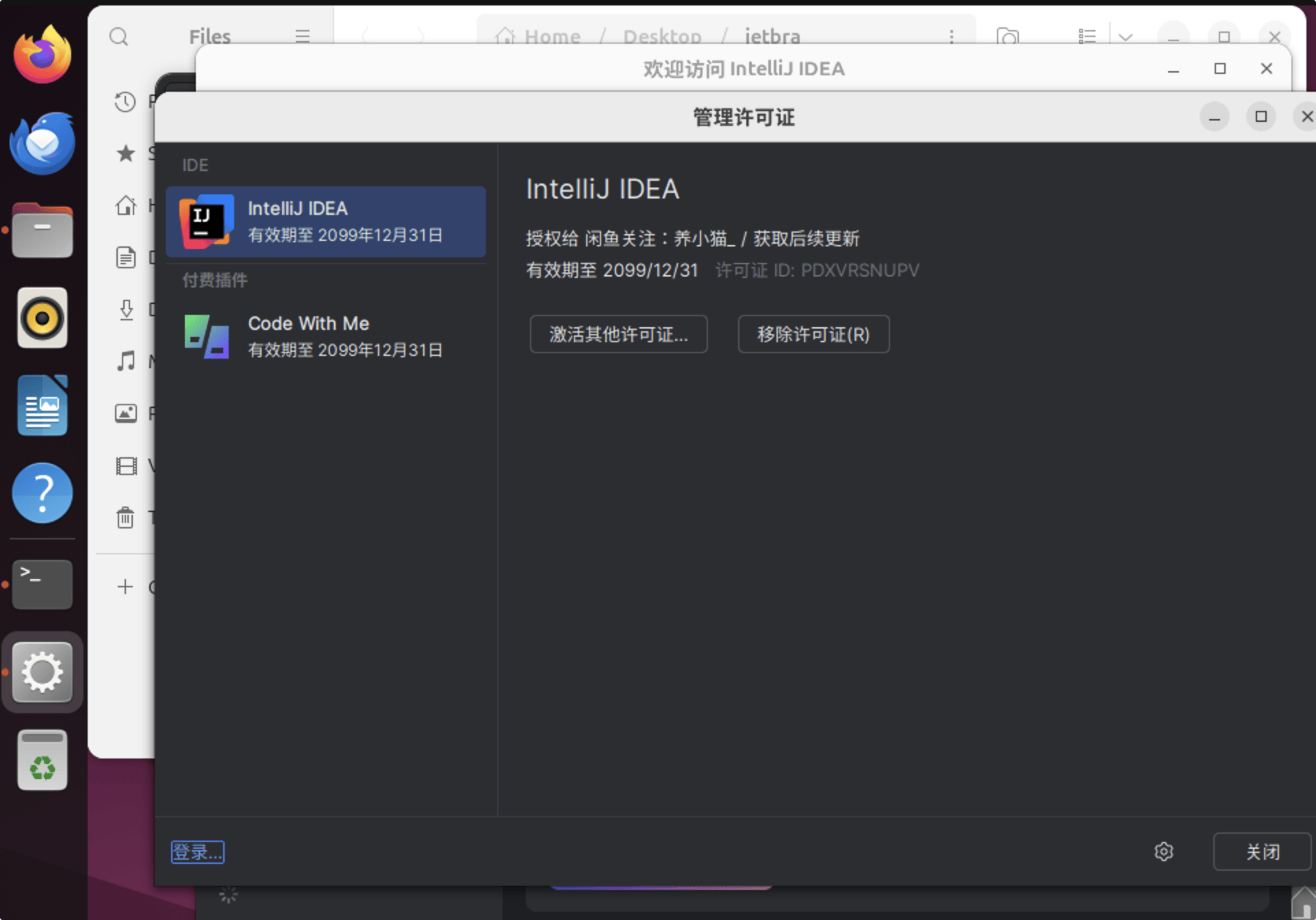Open Help from the dock
The image size is (1316, 920).
click(42, 493)
